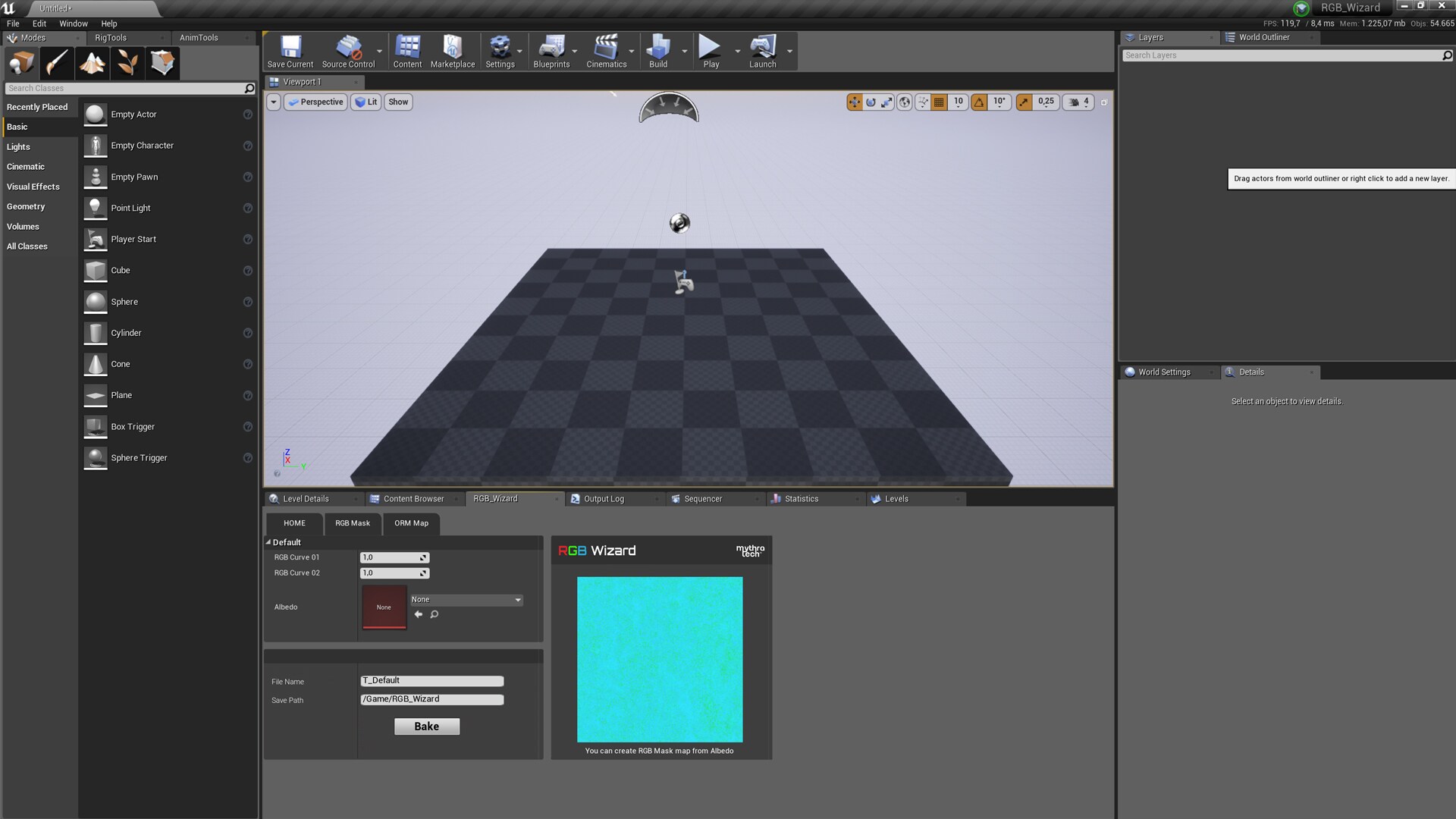Select the Landscape mode icon

pos(92,64)
